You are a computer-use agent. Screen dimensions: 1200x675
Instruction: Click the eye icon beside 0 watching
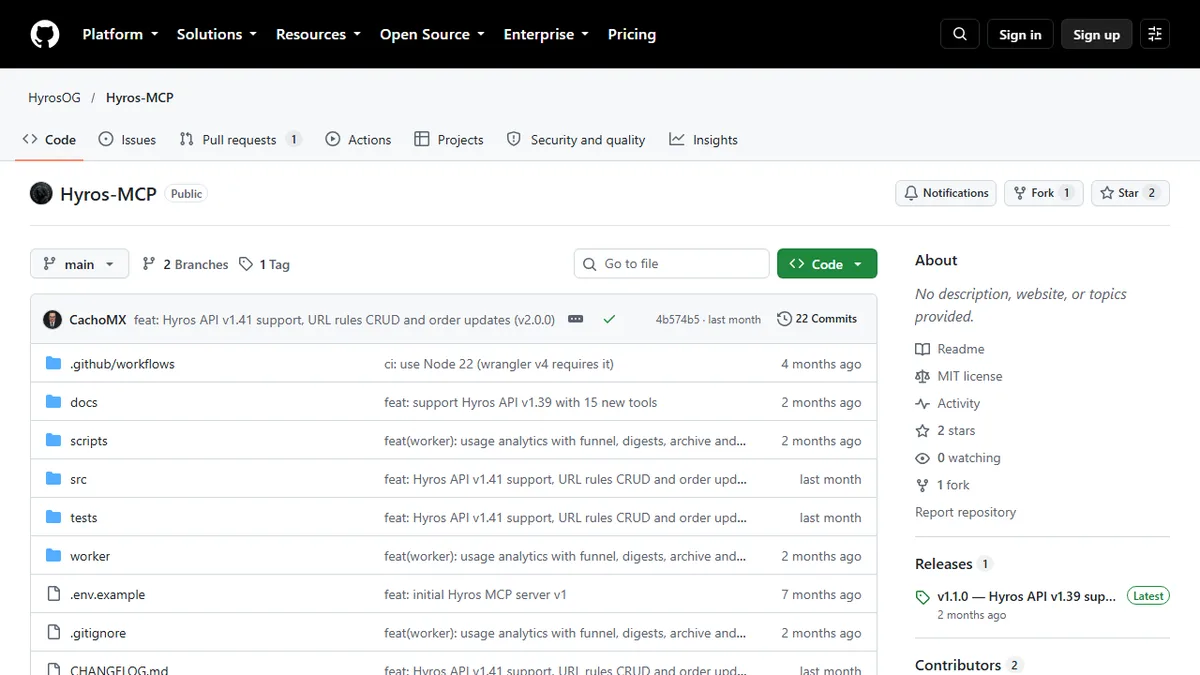922,458
